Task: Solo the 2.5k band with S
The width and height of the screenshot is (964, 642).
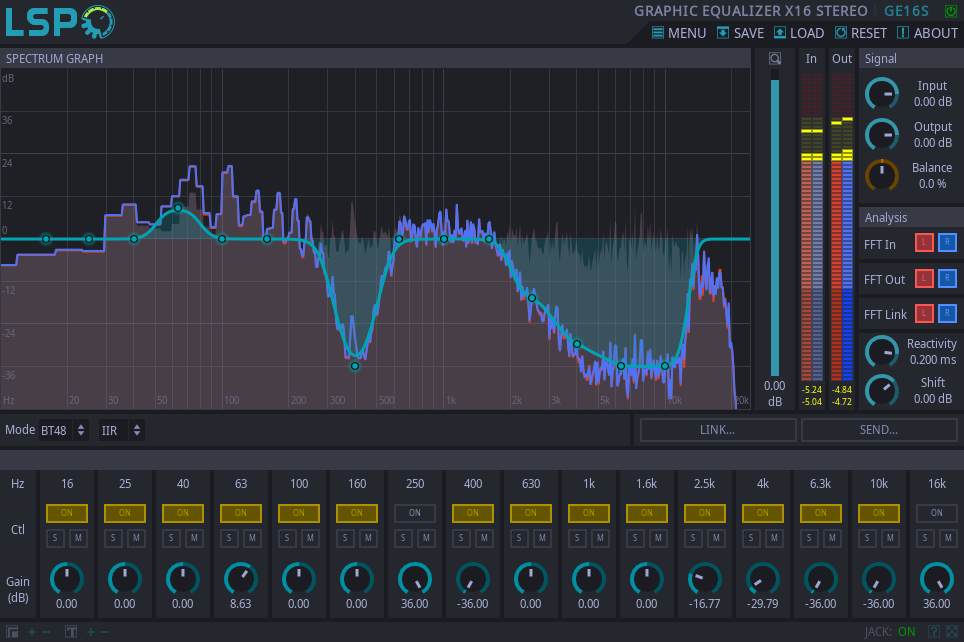Action: 693,539
